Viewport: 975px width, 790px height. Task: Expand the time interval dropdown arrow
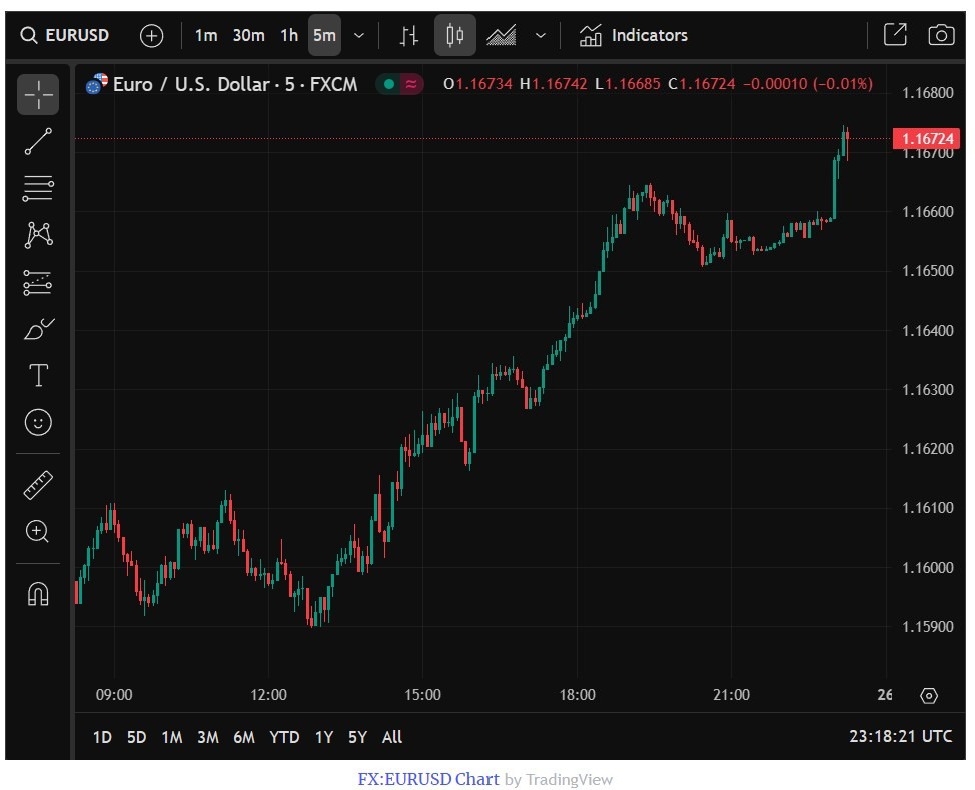(359, 35)
